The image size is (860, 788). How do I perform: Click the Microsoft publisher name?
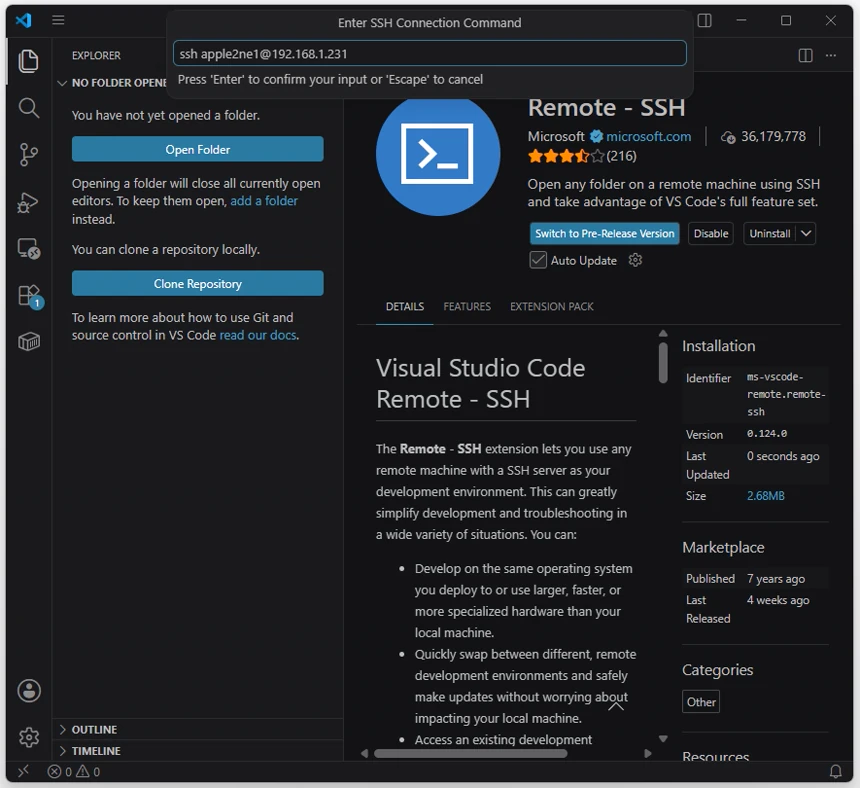[x=556, y=137]
